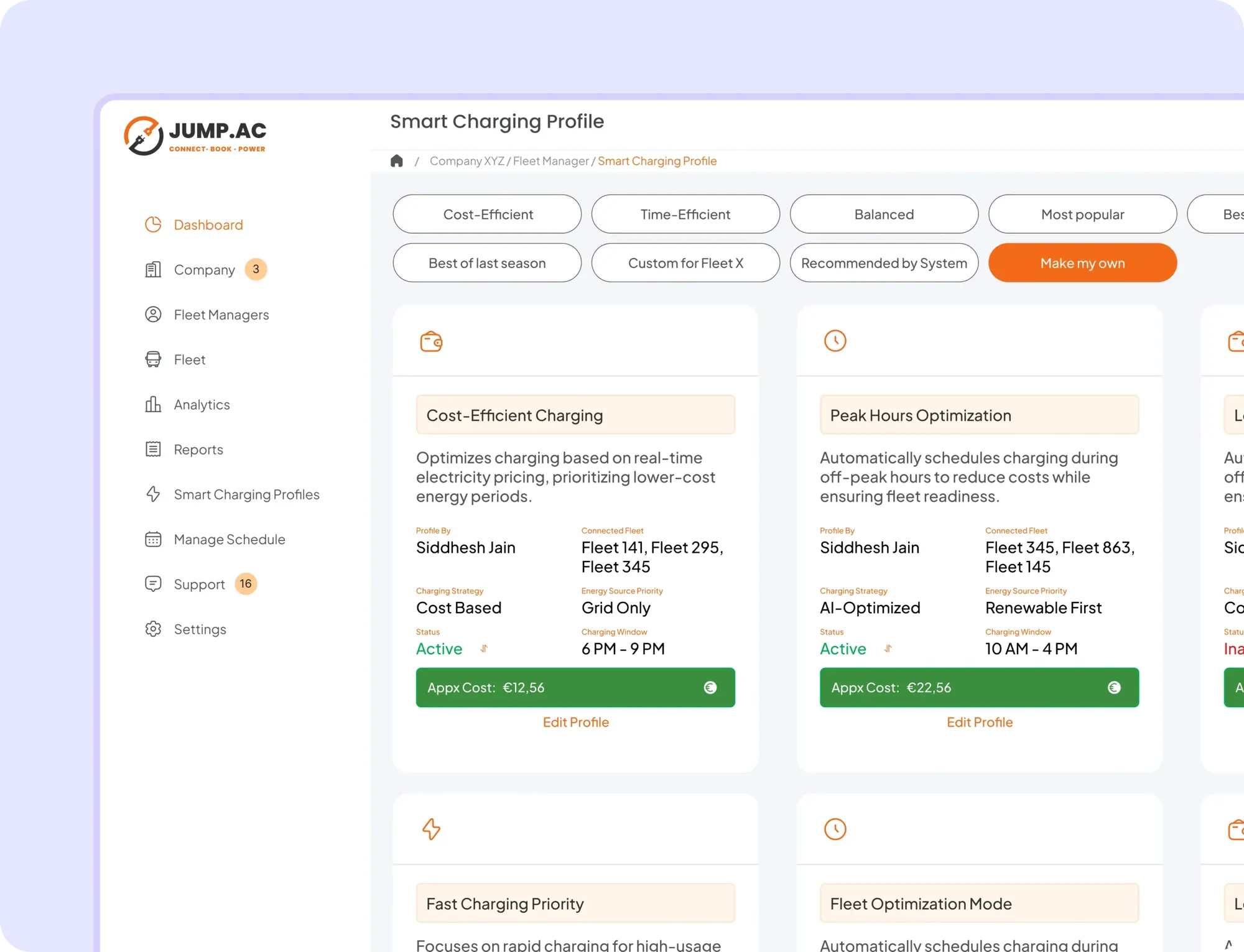Click the JUMP.AC logo
Screen dimensions: 1244x952
point(195,135)
